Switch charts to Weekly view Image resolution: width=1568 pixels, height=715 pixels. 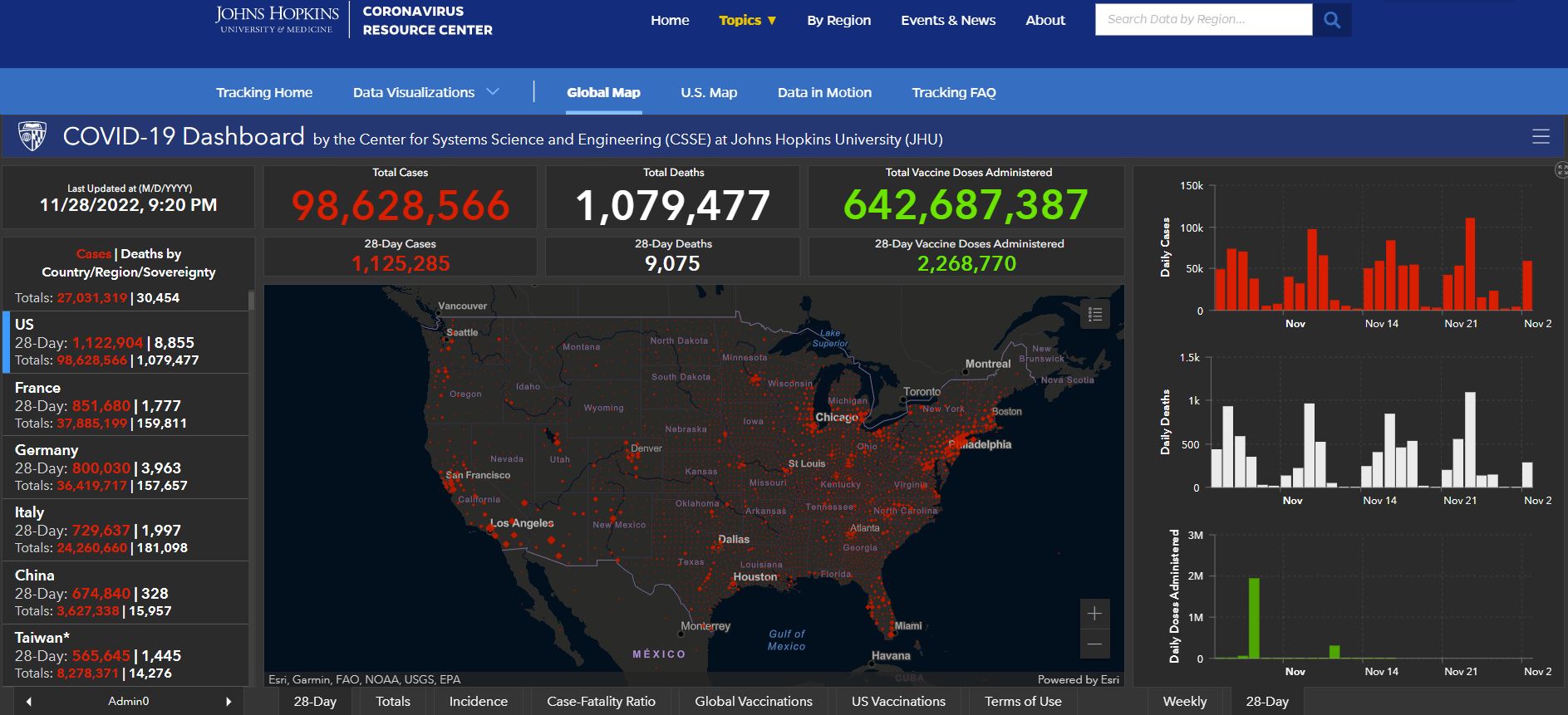tap(1185, 702)
